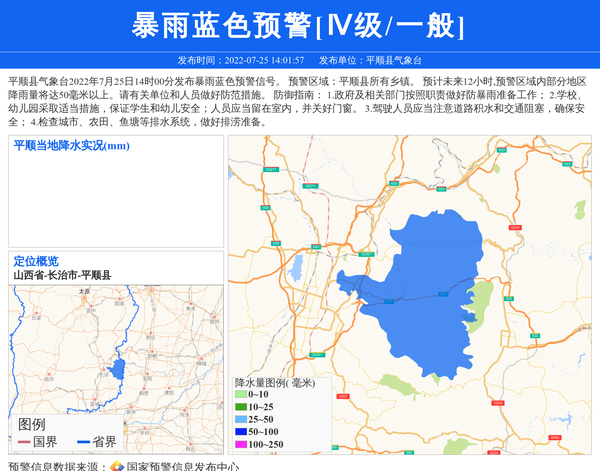
Task: Click the green area east of warning zone
Action: (x=482, y=300)
